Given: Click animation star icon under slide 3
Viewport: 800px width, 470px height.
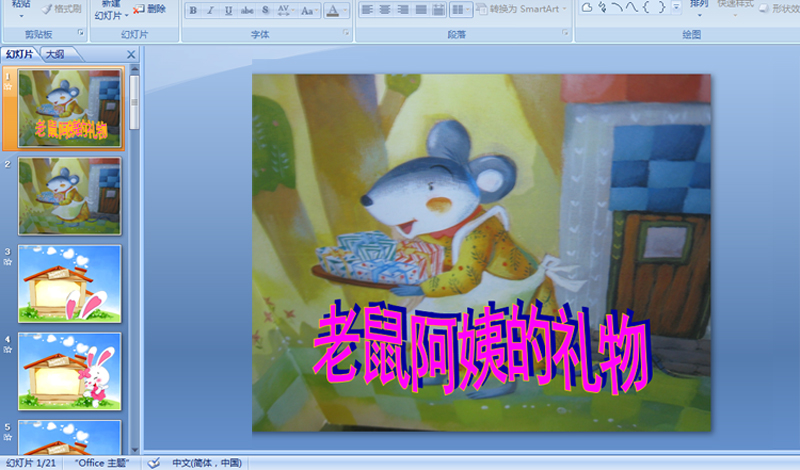Looking at the screenshot, I should click(8, 262).
